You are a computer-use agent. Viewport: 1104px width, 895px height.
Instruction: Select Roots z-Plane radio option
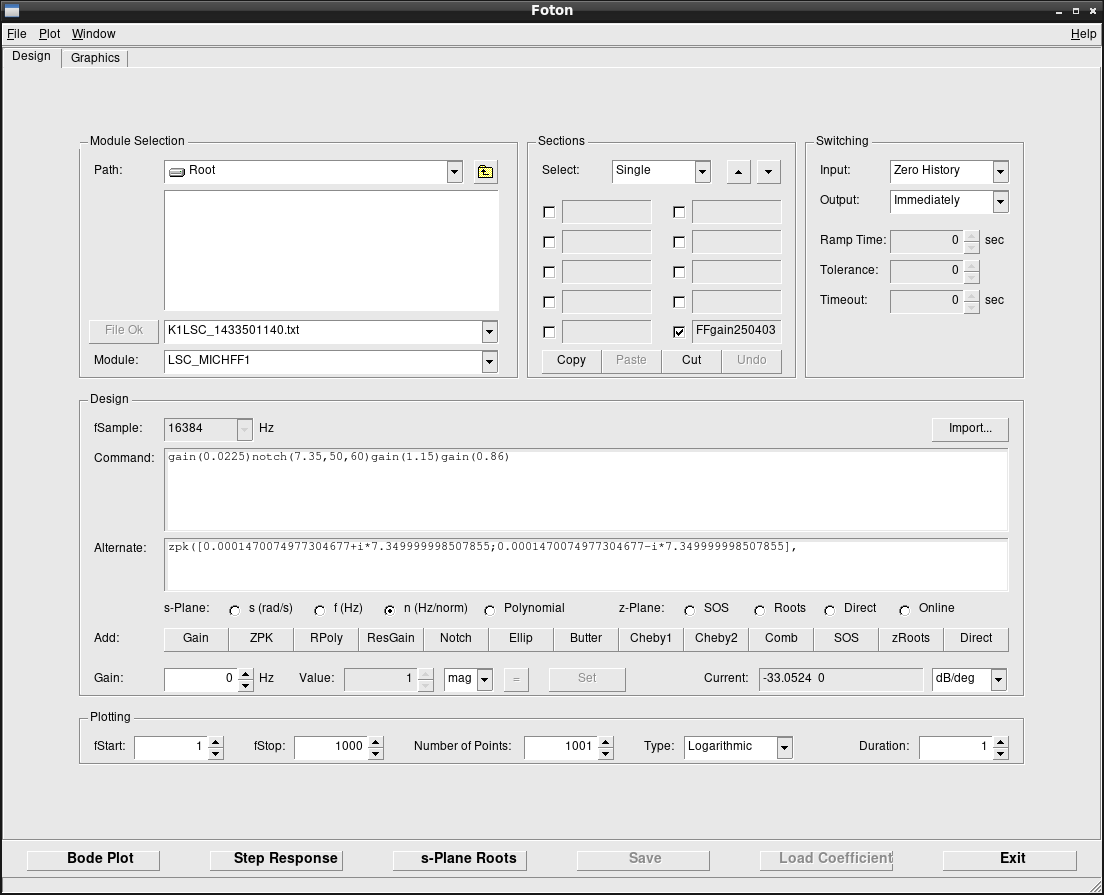pos(759,611)
